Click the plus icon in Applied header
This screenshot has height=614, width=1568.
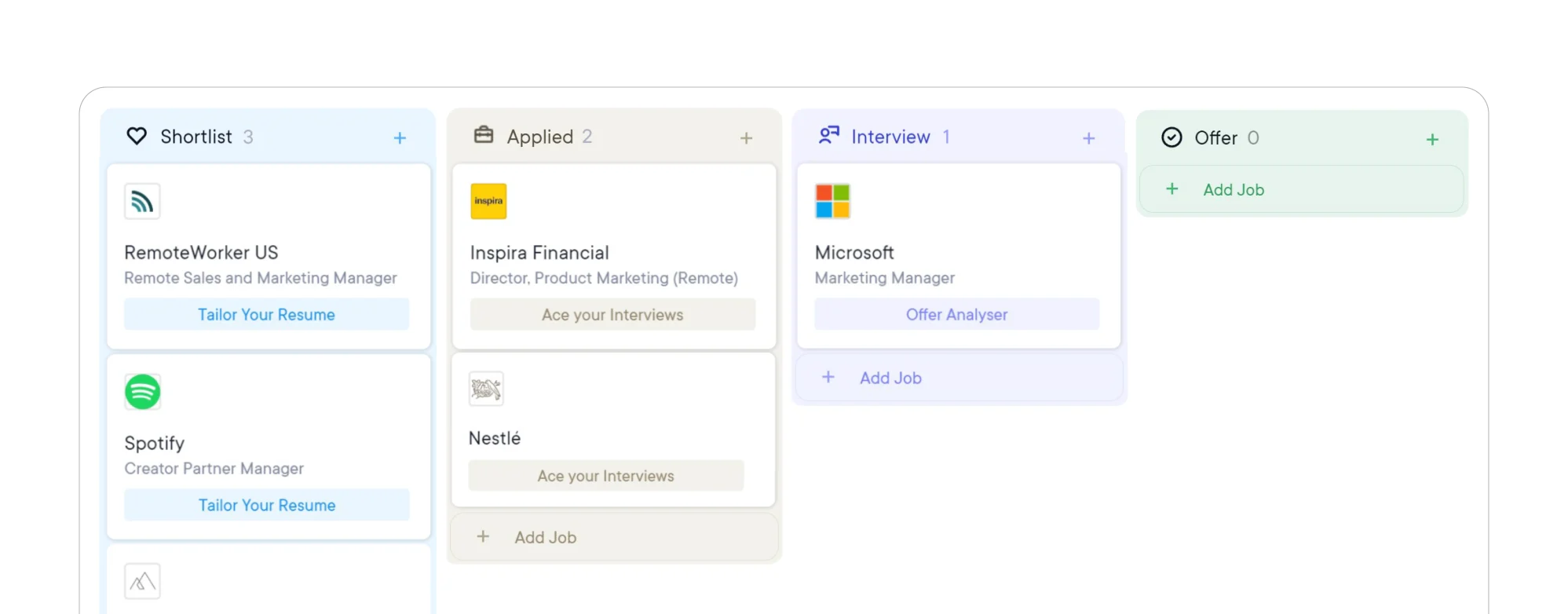[x=746, y=138]
